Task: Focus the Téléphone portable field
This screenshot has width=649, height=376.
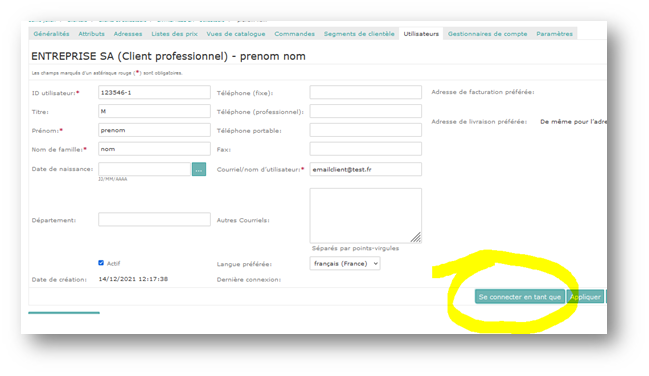Action: (x=365, y=130)
